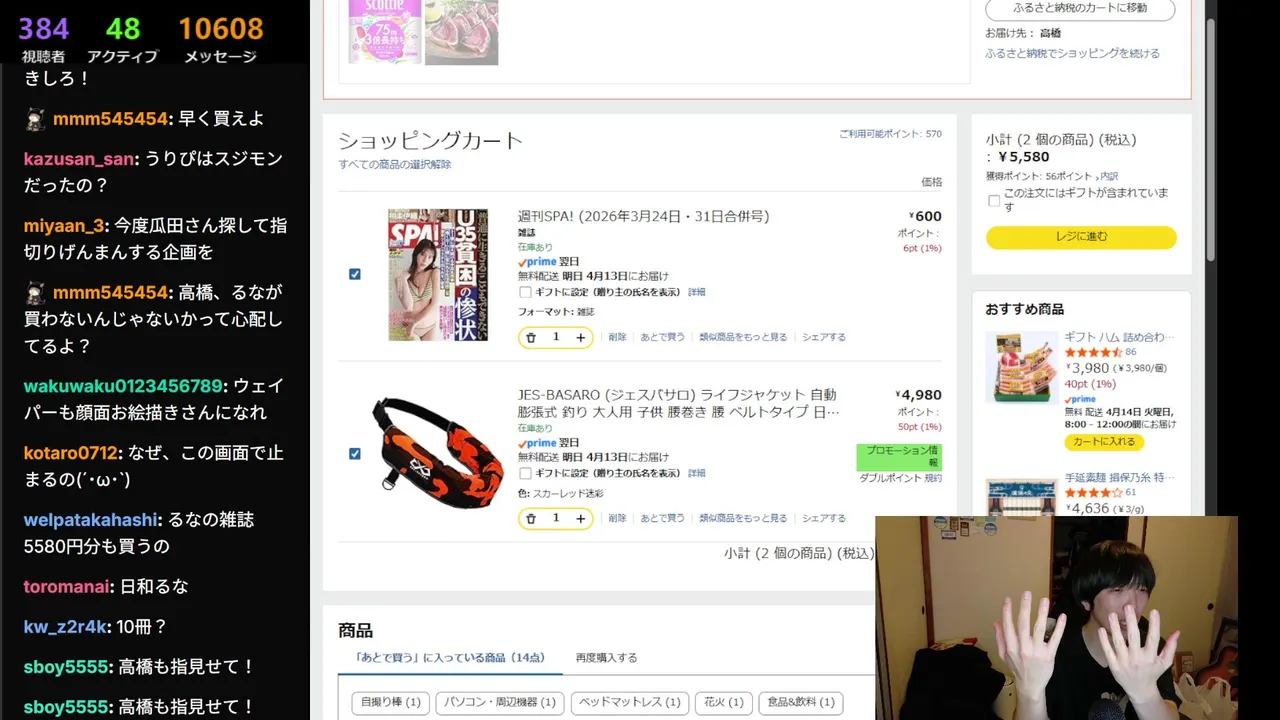Image resolution: width=1280 pixels, height=720 pixels.
Task: Click prime logo under JES-BASARO life jacket
Action: (537, 443)
